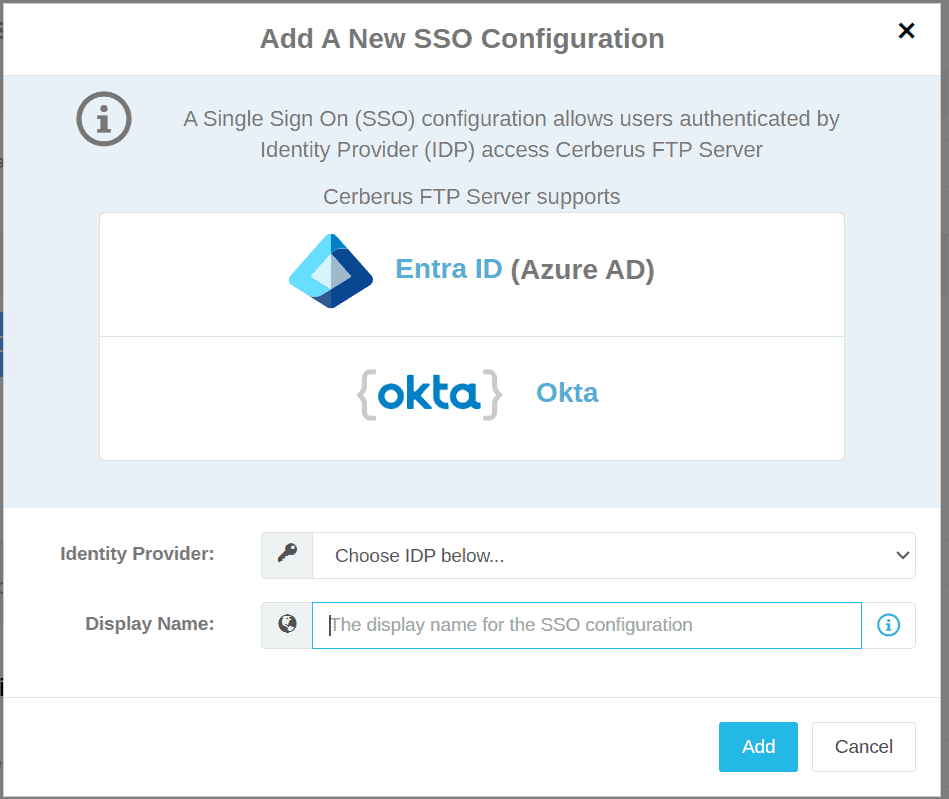
Task: Click the "(Azure AD)" text
Action: (582, 270)
